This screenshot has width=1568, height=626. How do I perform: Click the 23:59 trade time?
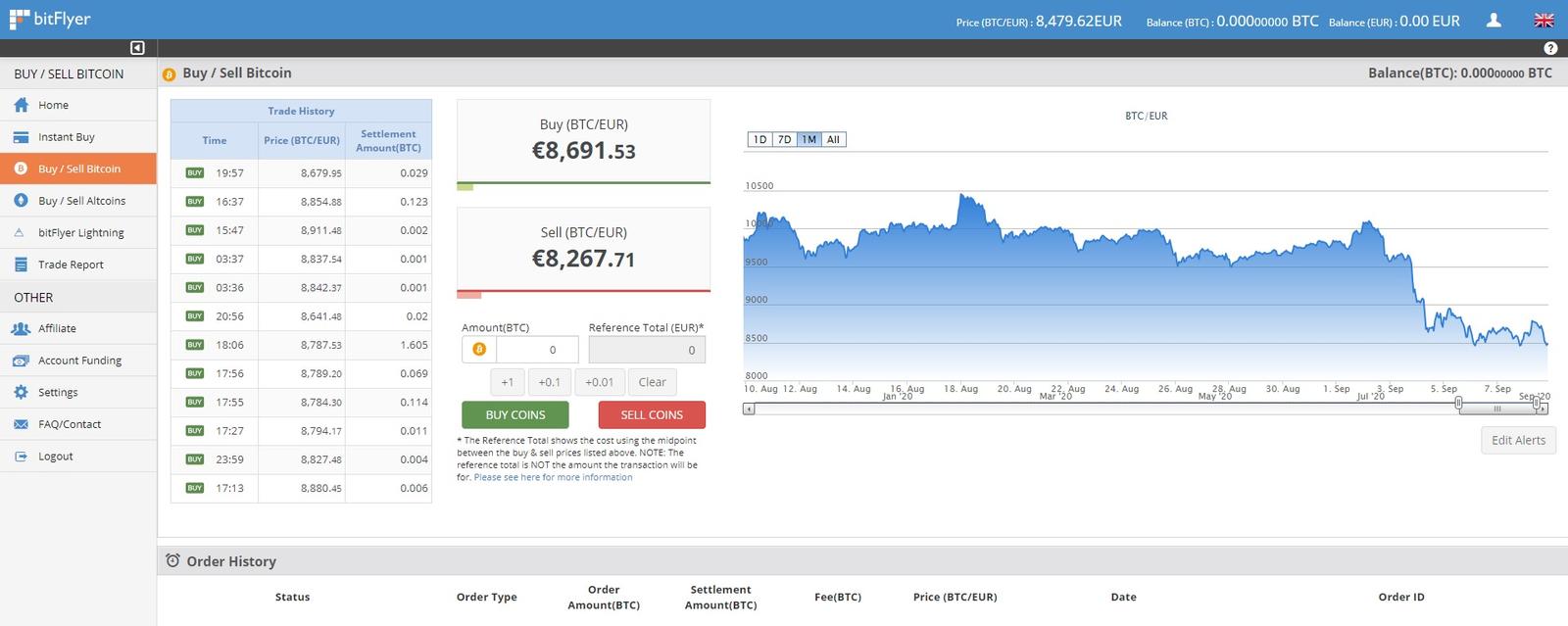tap(229, 459)
